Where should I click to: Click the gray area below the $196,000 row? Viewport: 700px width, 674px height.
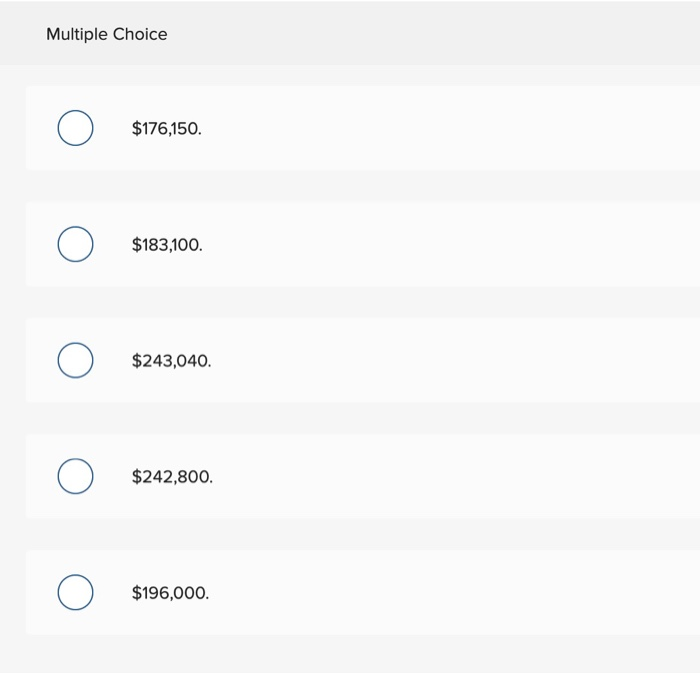(350, 654)
